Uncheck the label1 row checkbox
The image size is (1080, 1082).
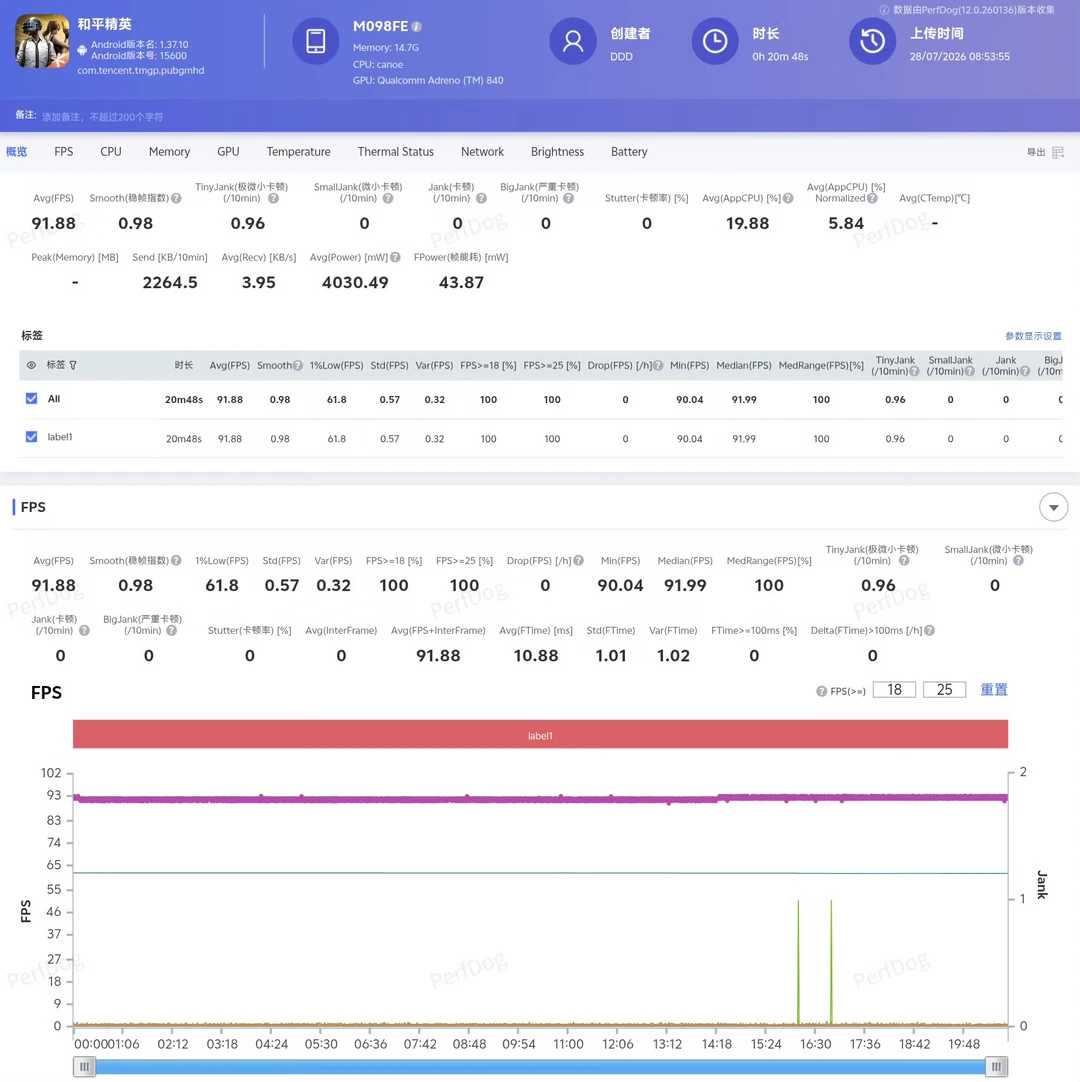(31, 436)
